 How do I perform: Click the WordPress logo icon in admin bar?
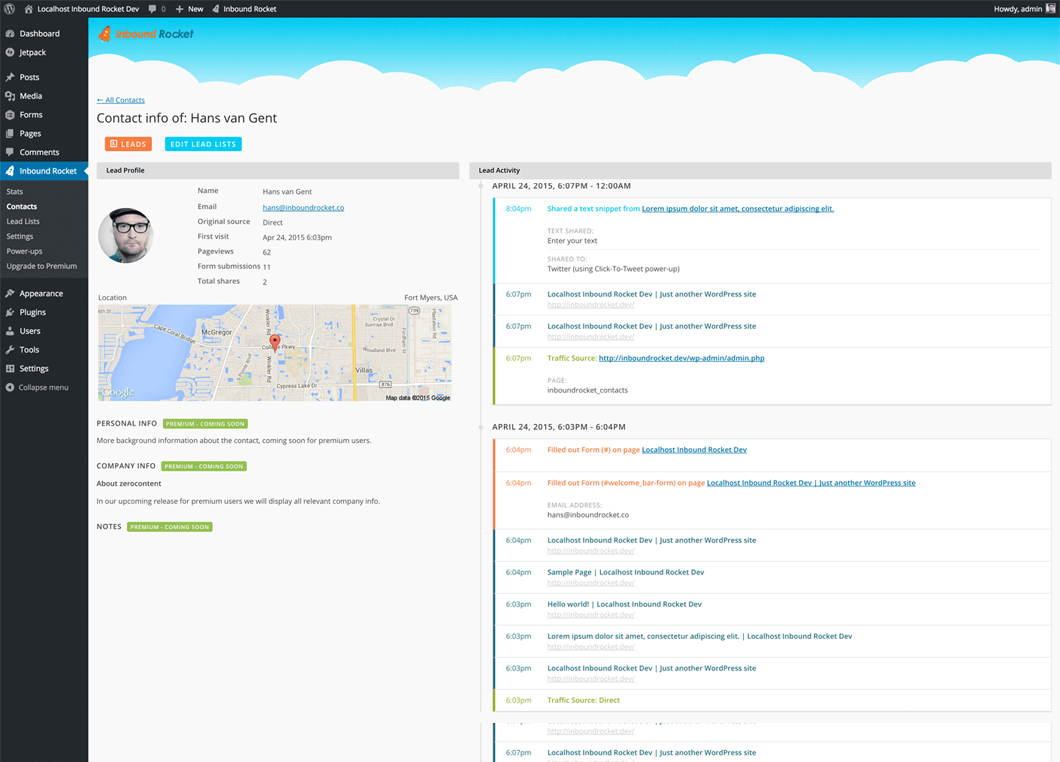[x=9, y=9]
